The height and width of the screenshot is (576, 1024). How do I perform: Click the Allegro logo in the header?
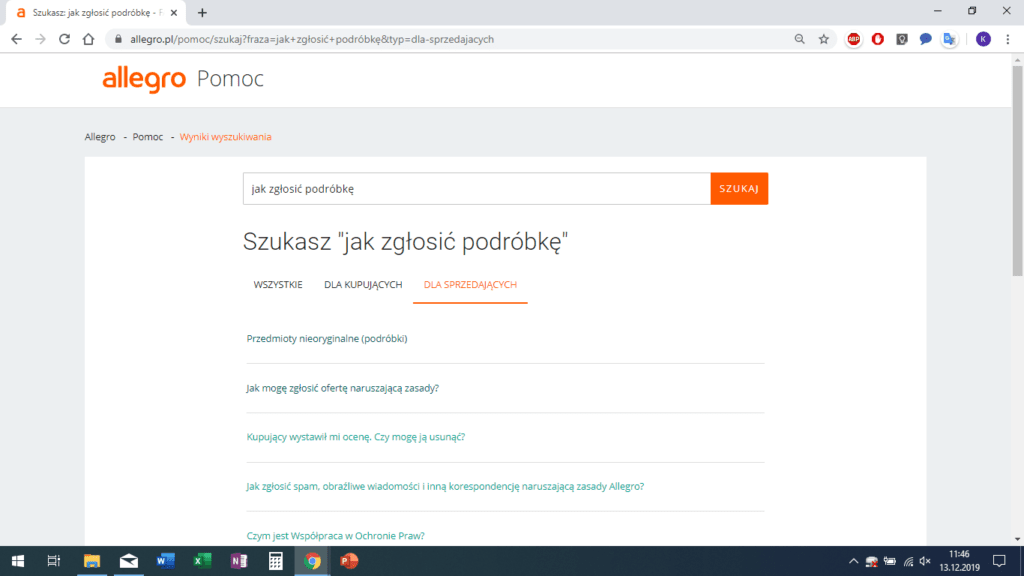tap(144, 80)
